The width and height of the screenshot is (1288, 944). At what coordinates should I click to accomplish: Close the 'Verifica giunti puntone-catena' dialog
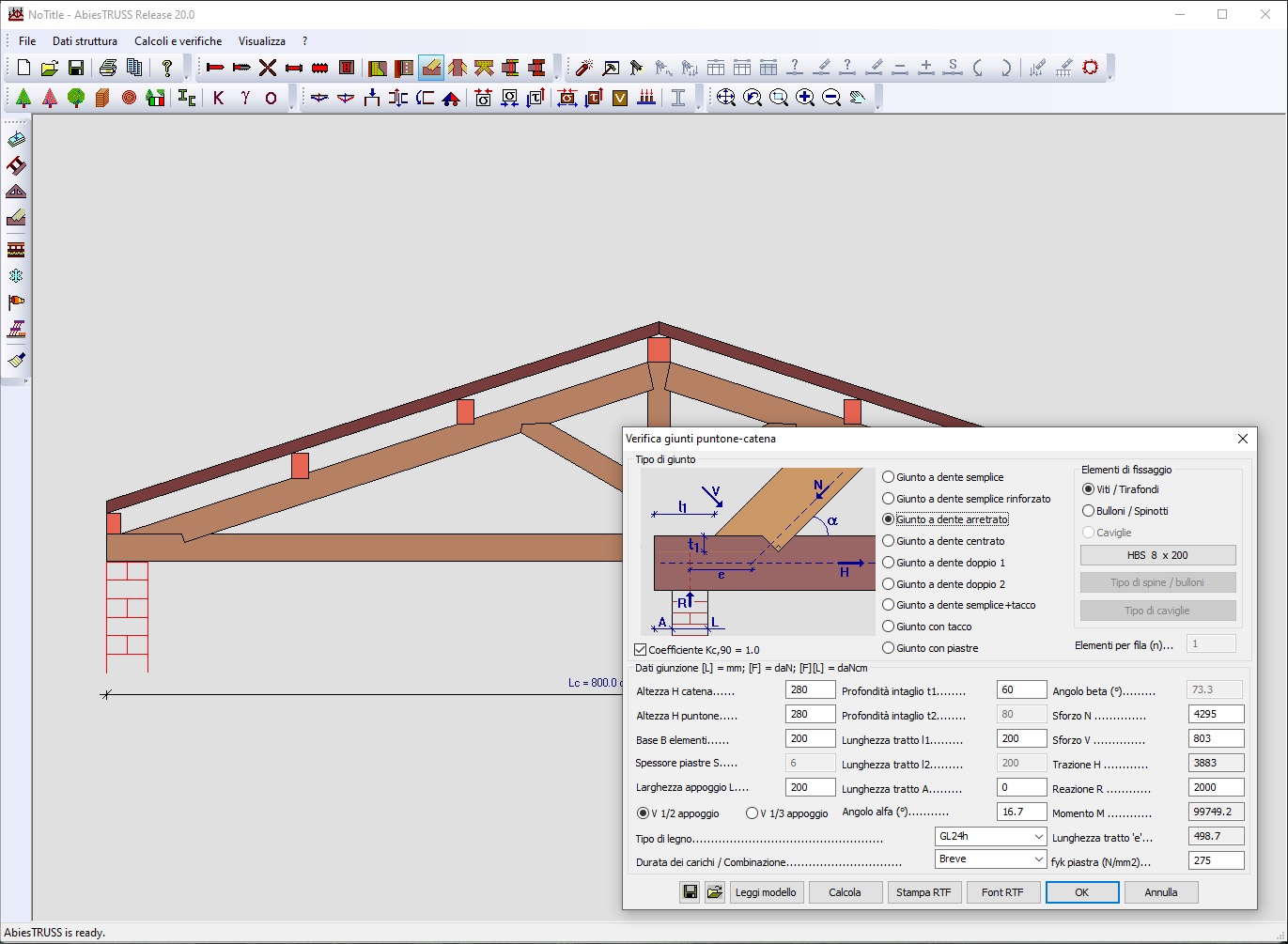click(x=1242, y=439)
